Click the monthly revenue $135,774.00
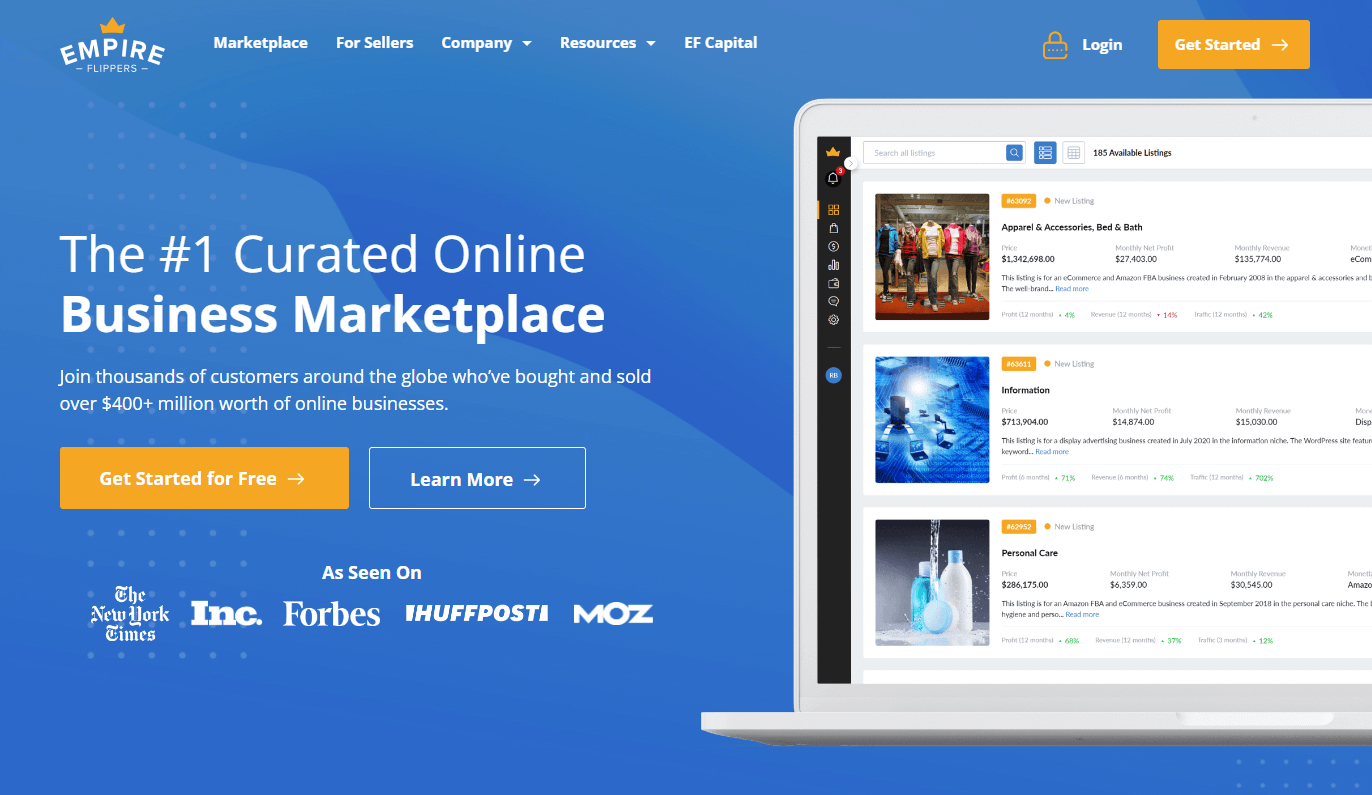The height and width of the screenshot is (795, 1372). coord(1258,259)
